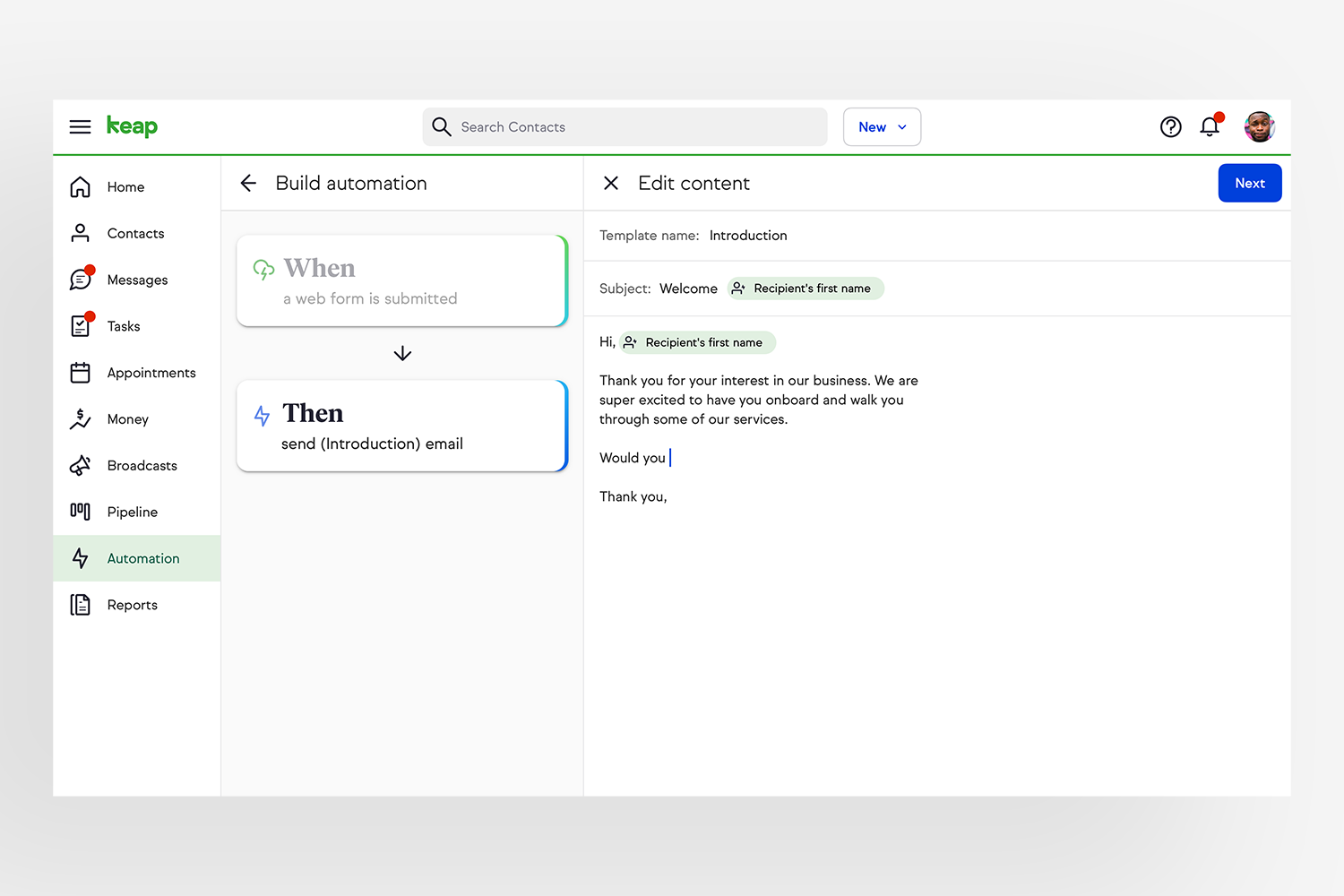Close the Edit content panel
Image resolution: width=1344 pixels, height=896 pixels.
(x=611, y=183)
